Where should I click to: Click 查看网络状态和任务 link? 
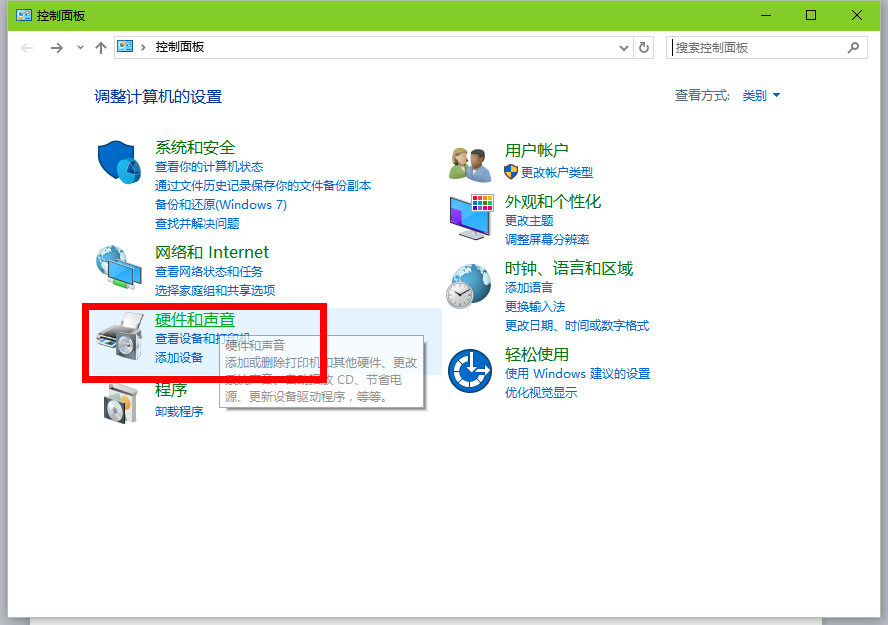209,272
